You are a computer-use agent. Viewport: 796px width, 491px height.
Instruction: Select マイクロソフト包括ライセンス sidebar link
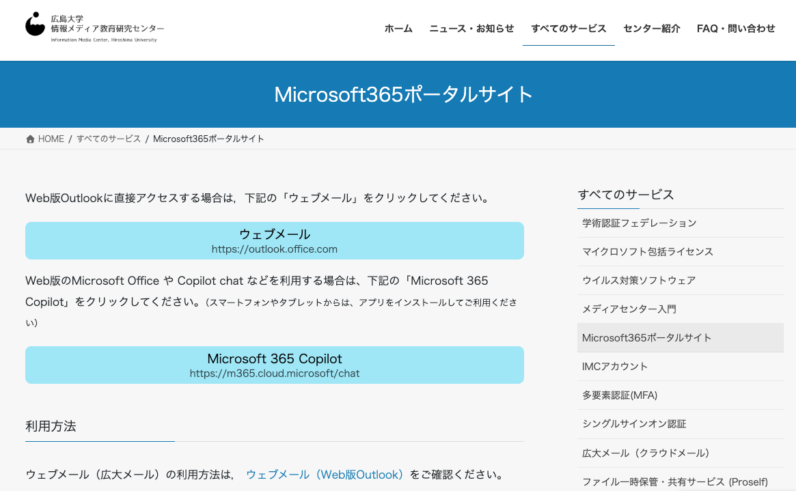[x=647, y=252]
